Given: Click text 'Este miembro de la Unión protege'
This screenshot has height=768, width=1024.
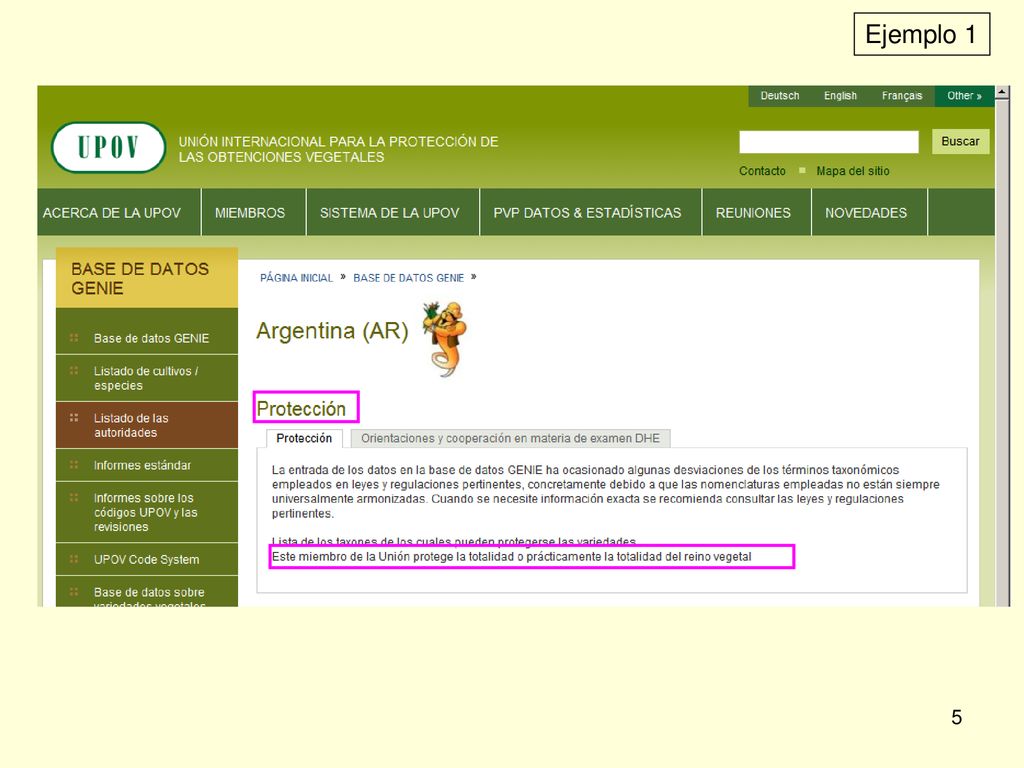Looking at the screenshot, I should pyautogui.click(x=362, y=557).
